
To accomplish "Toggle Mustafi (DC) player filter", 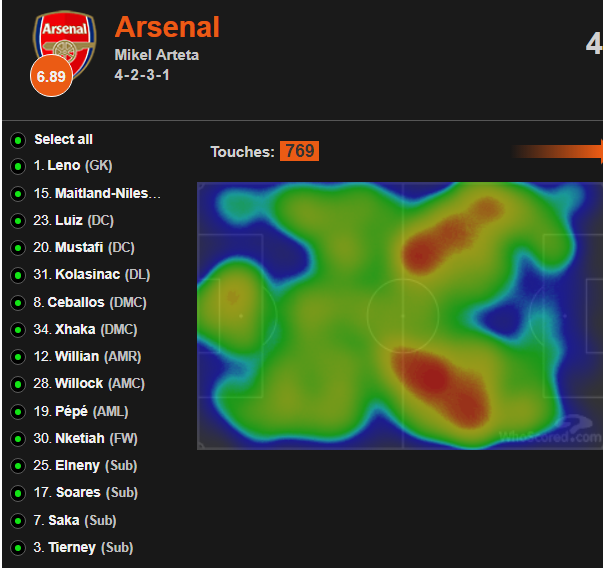I will pyautogui.click(x=18, y=248).
